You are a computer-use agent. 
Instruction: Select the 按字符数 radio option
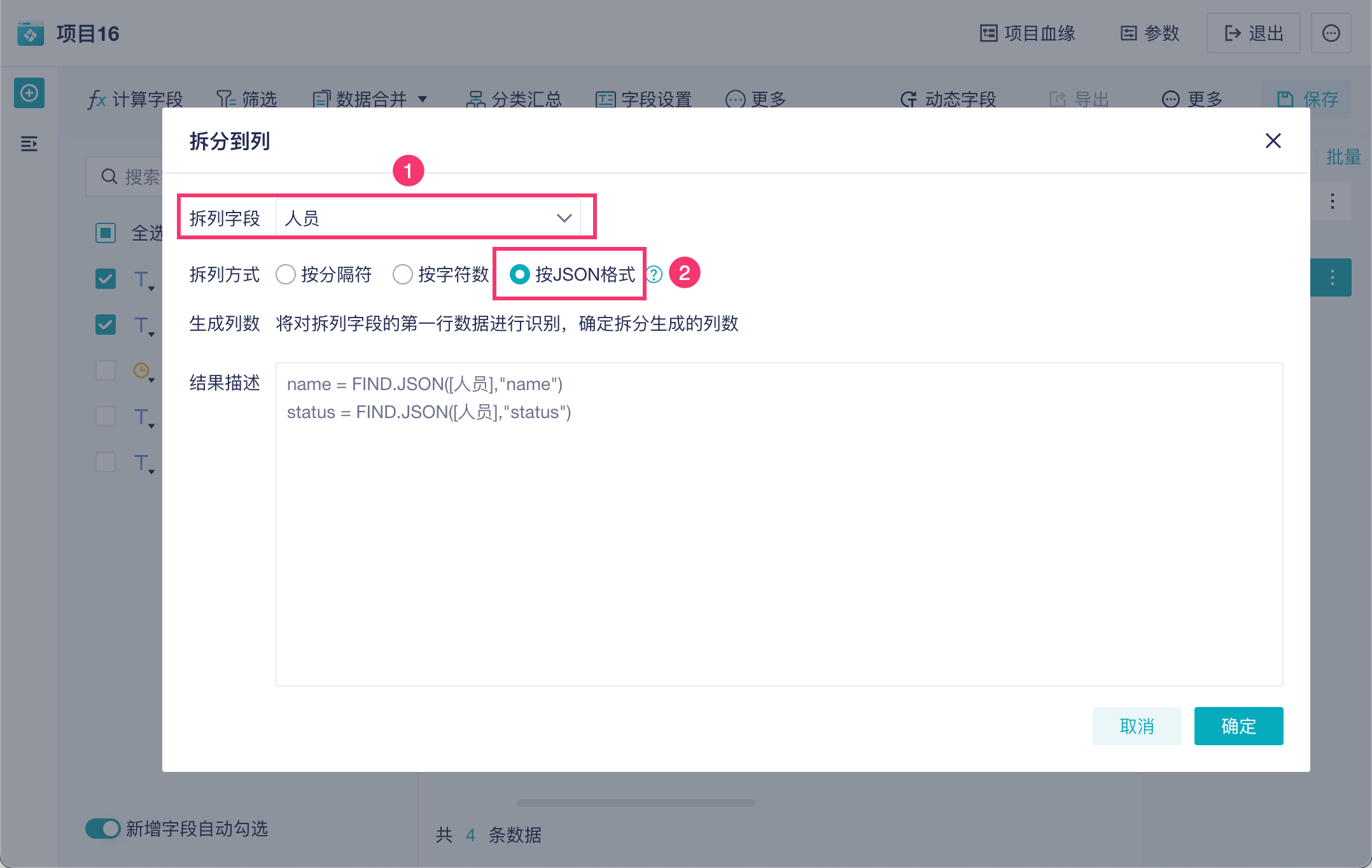coord(403,274)
